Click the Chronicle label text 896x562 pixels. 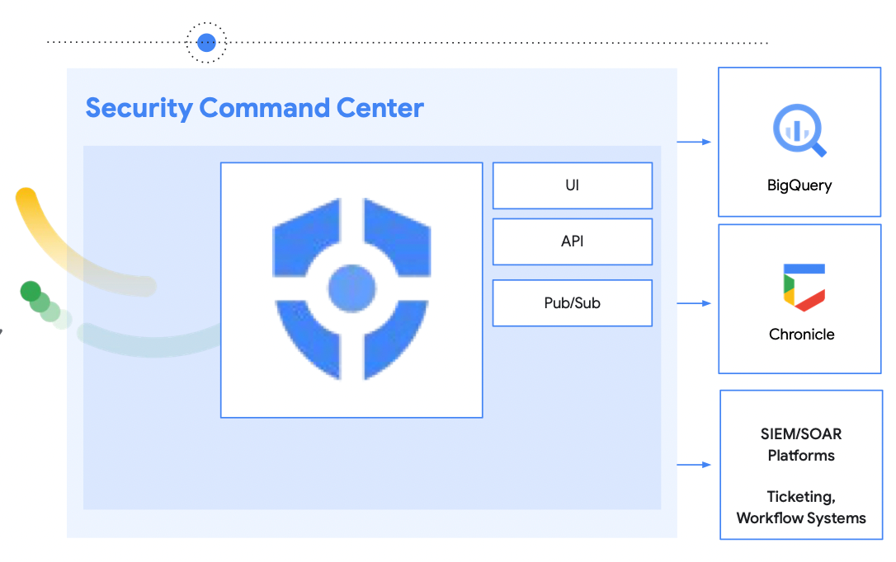pyautogui.click(x=801, y=334)
